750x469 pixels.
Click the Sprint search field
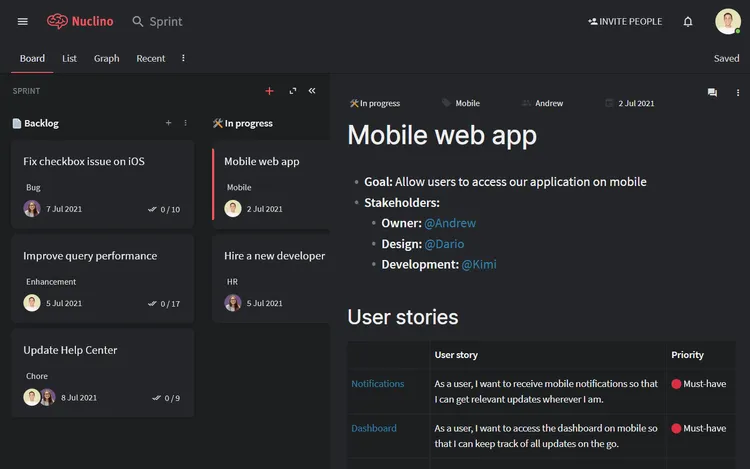click(166, 22)
